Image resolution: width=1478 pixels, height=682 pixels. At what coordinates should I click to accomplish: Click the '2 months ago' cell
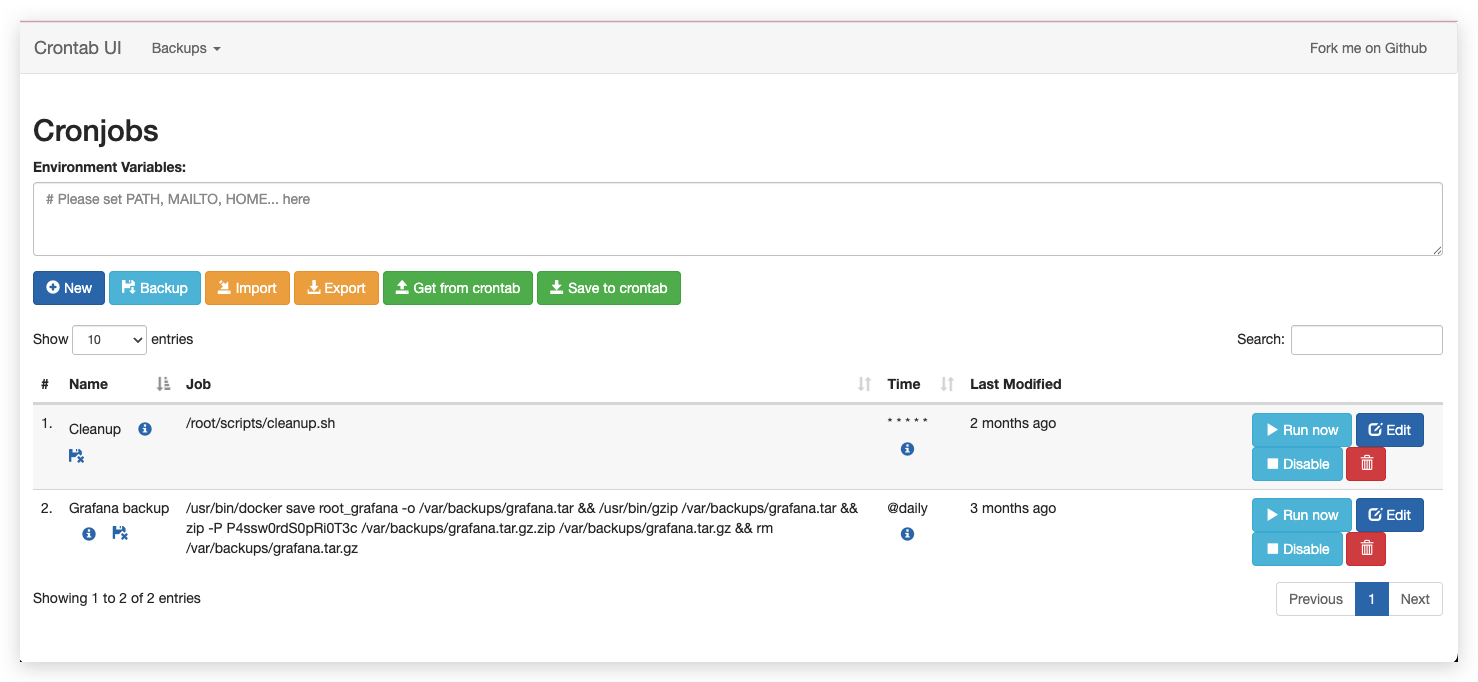coord(1013,423)
